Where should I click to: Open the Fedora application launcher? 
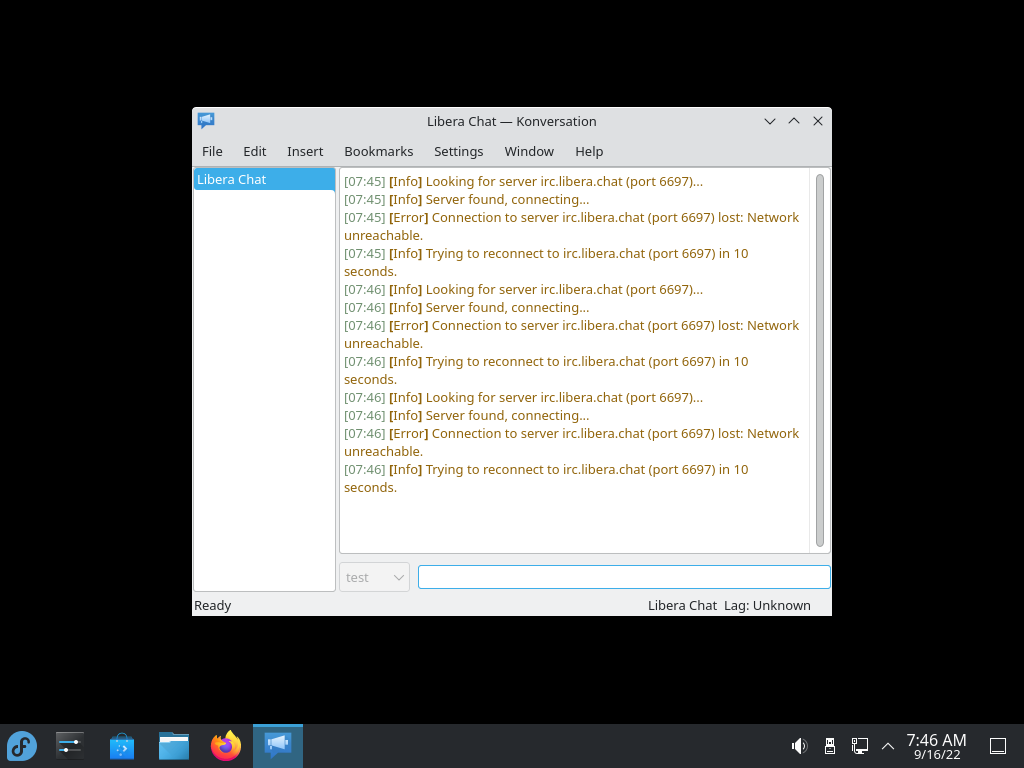click(x=22, y=746)
